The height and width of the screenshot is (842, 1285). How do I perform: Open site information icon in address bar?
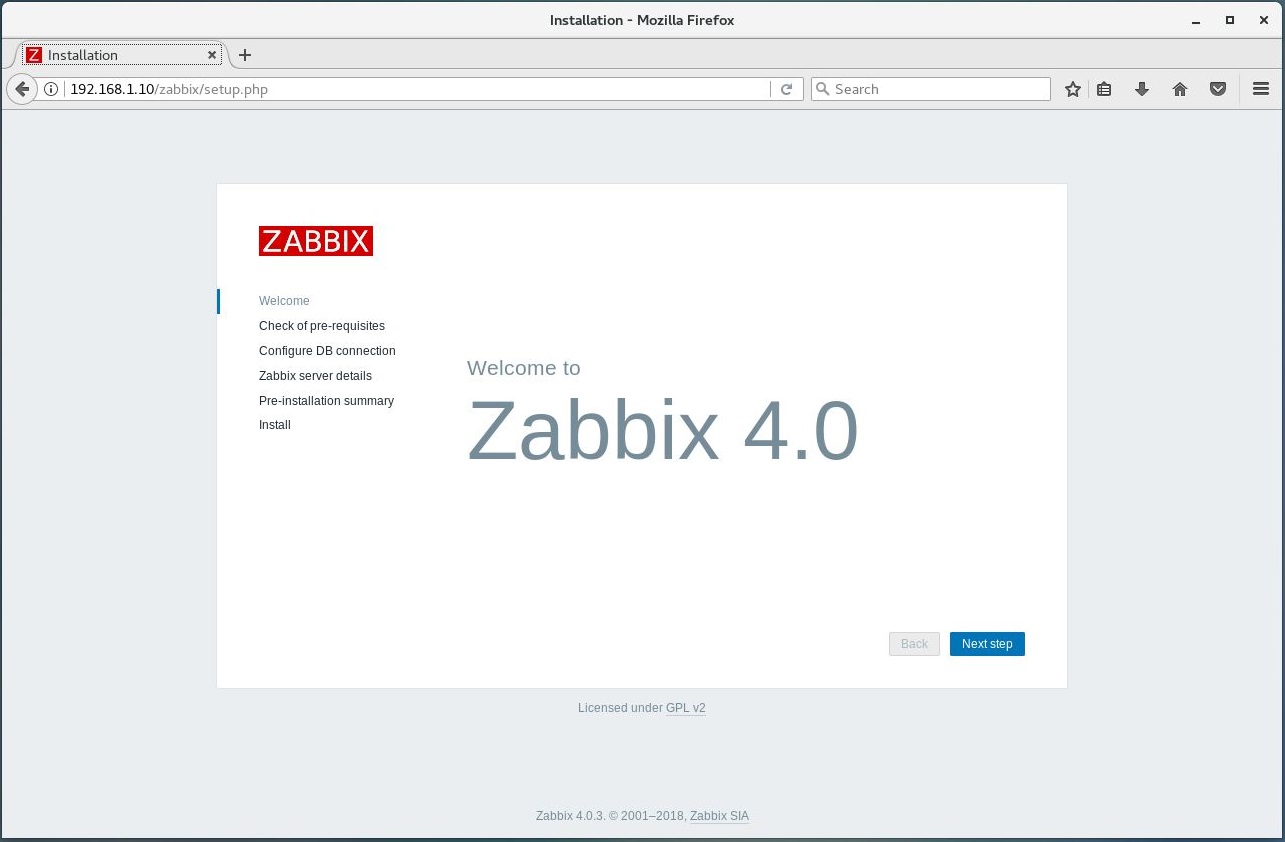pos(51,89)
